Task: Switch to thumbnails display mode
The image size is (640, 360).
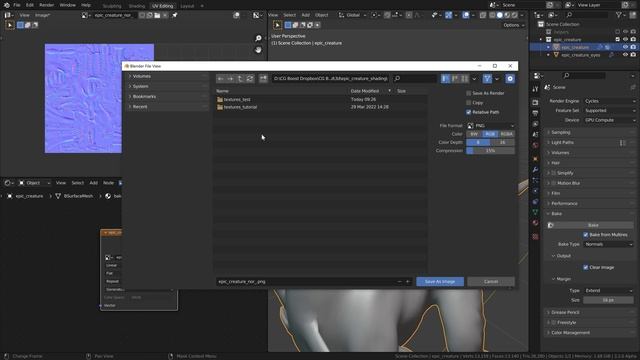Action: 464,78
